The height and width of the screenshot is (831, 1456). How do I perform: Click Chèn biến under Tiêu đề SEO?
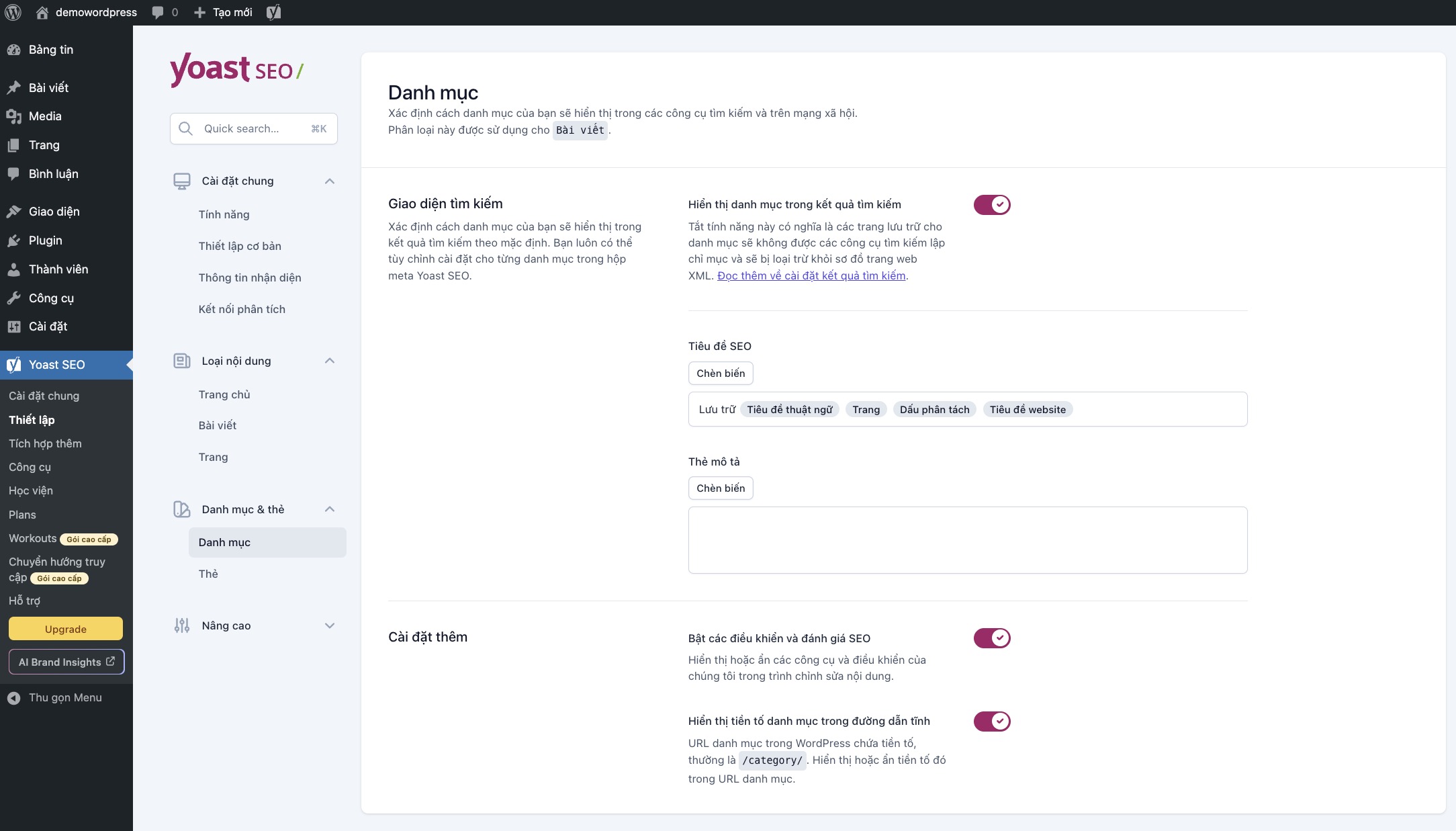coord(720,373)
